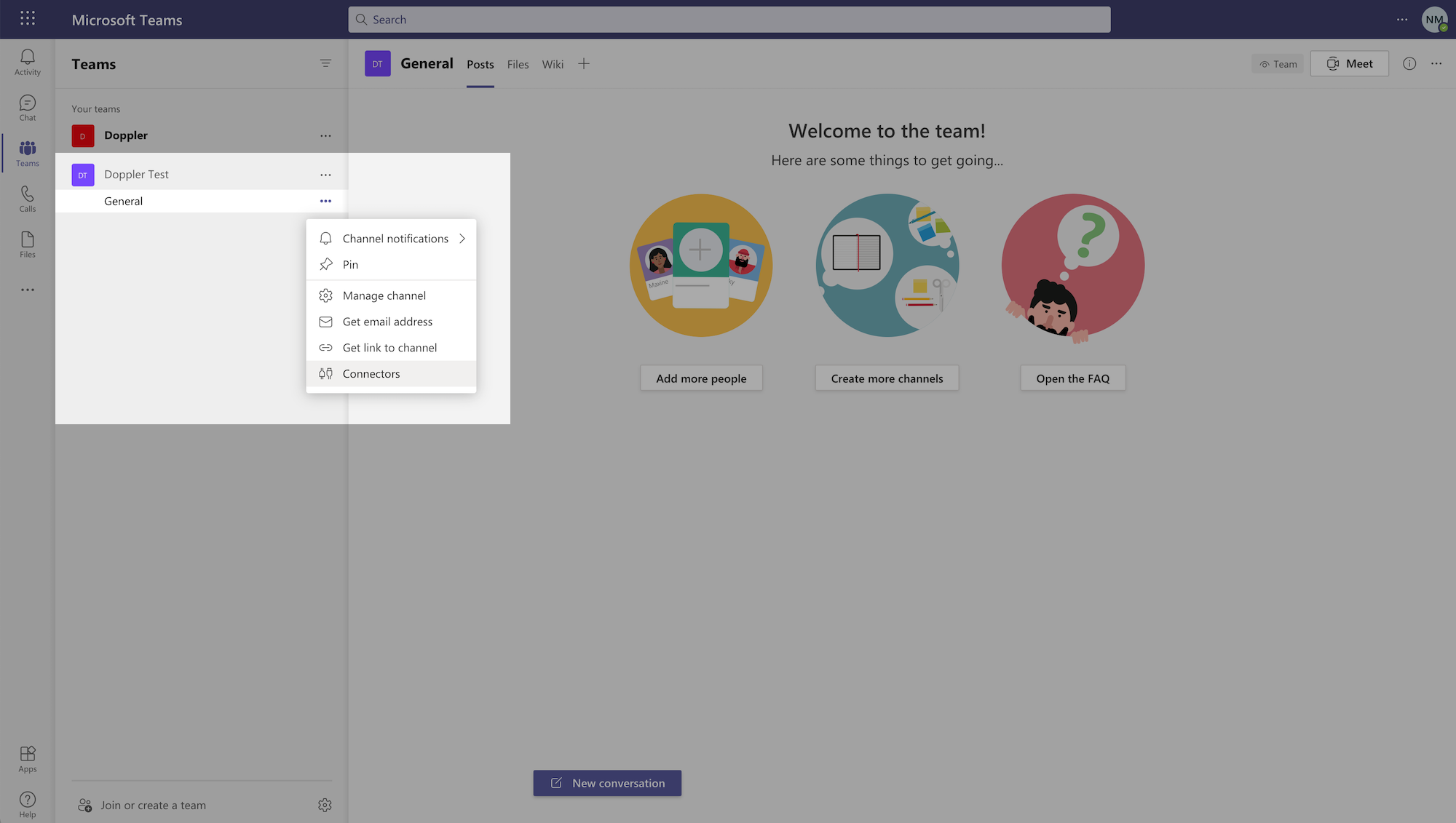The width and height of the screenshot is (1456, 823).
Task: Show channel info pane icon
Action: pos(1409,64)
